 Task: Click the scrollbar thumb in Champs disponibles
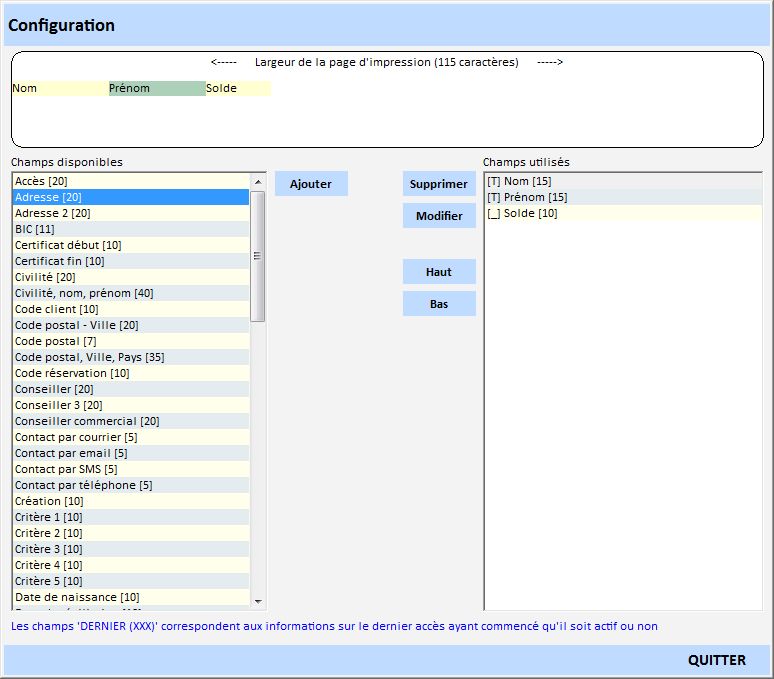point(257,256)
